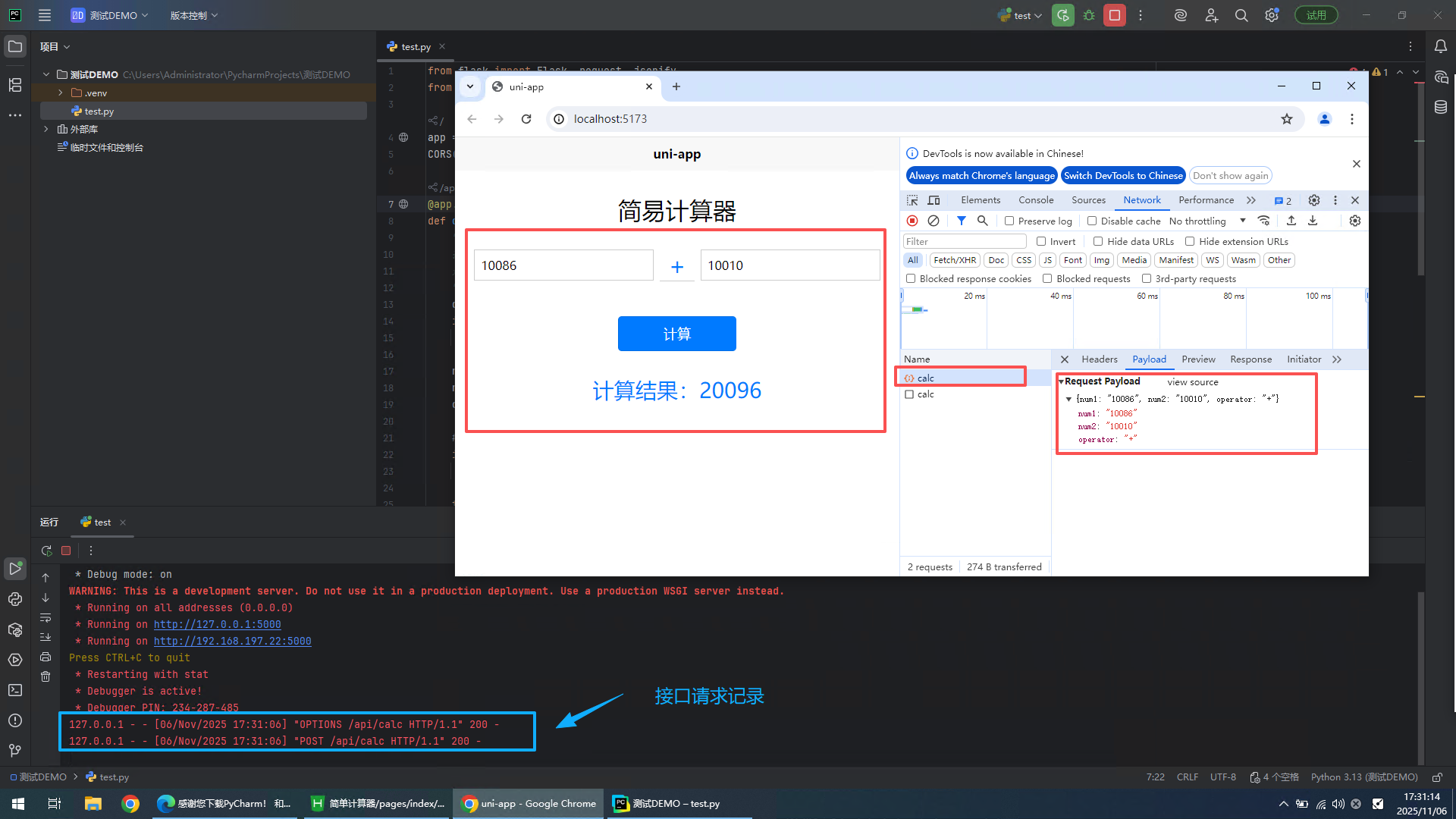This screenshot has height=819, width=1456.
Task: Switch to the Console DevTools tab
Action: coord(1036,200)
